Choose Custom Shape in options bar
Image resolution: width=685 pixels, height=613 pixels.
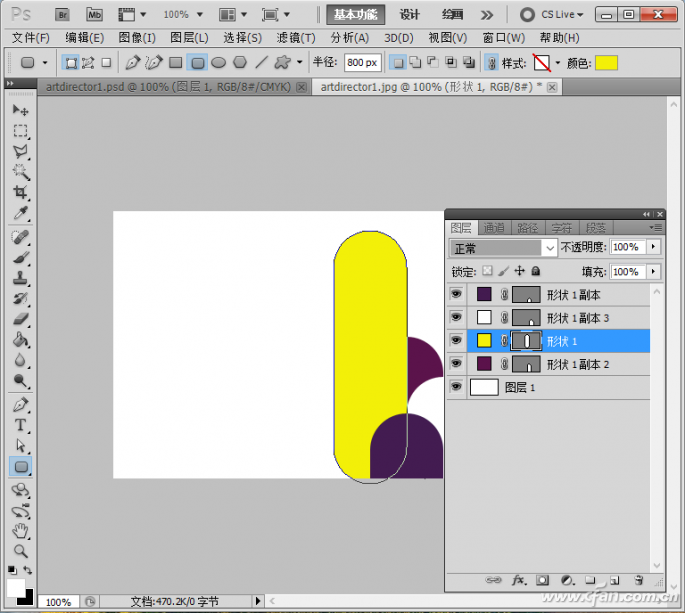point(282,63)
